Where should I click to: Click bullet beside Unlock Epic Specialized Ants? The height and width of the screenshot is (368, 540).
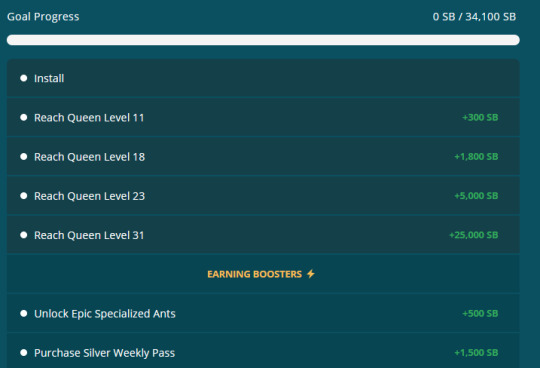(x=24, y=314)
